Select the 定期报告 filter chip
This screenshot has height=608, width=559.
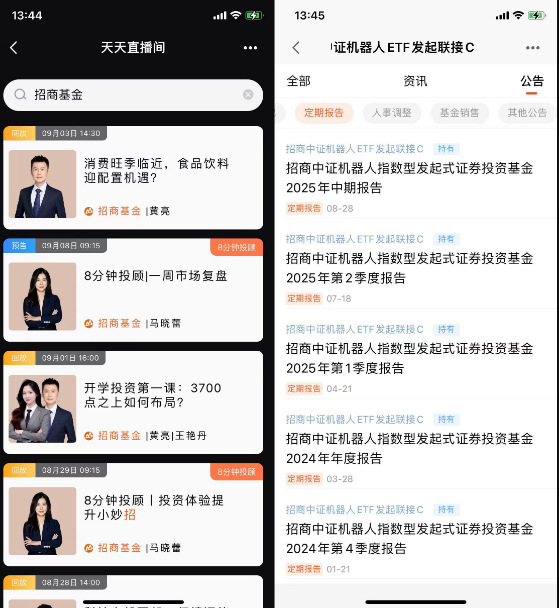[x=324, y=113]
